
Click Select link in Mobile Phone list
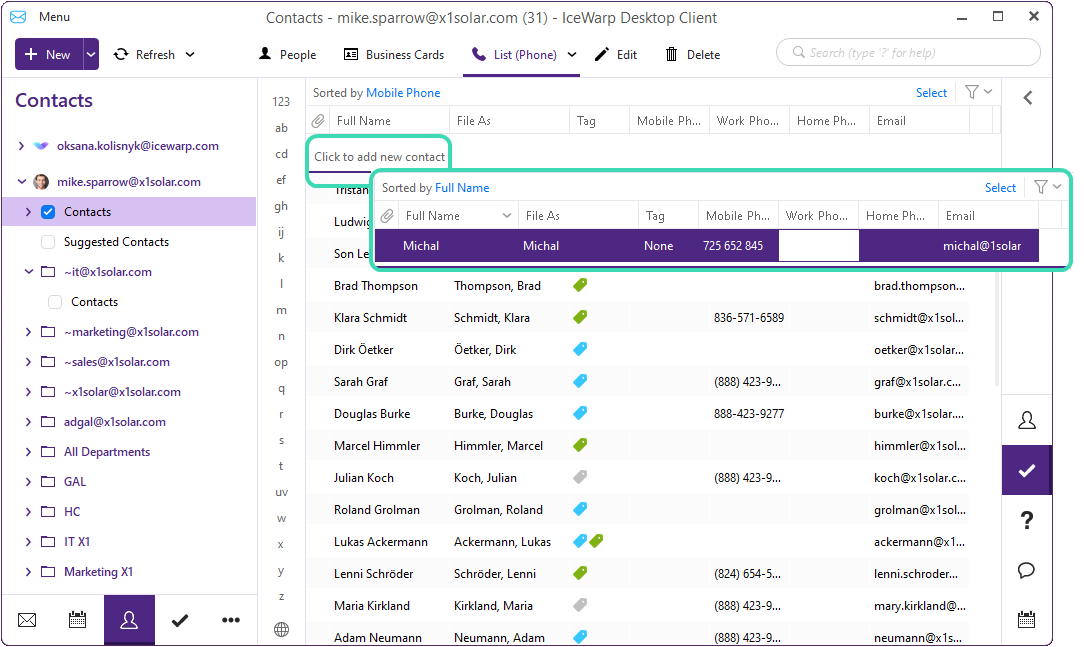931,93
